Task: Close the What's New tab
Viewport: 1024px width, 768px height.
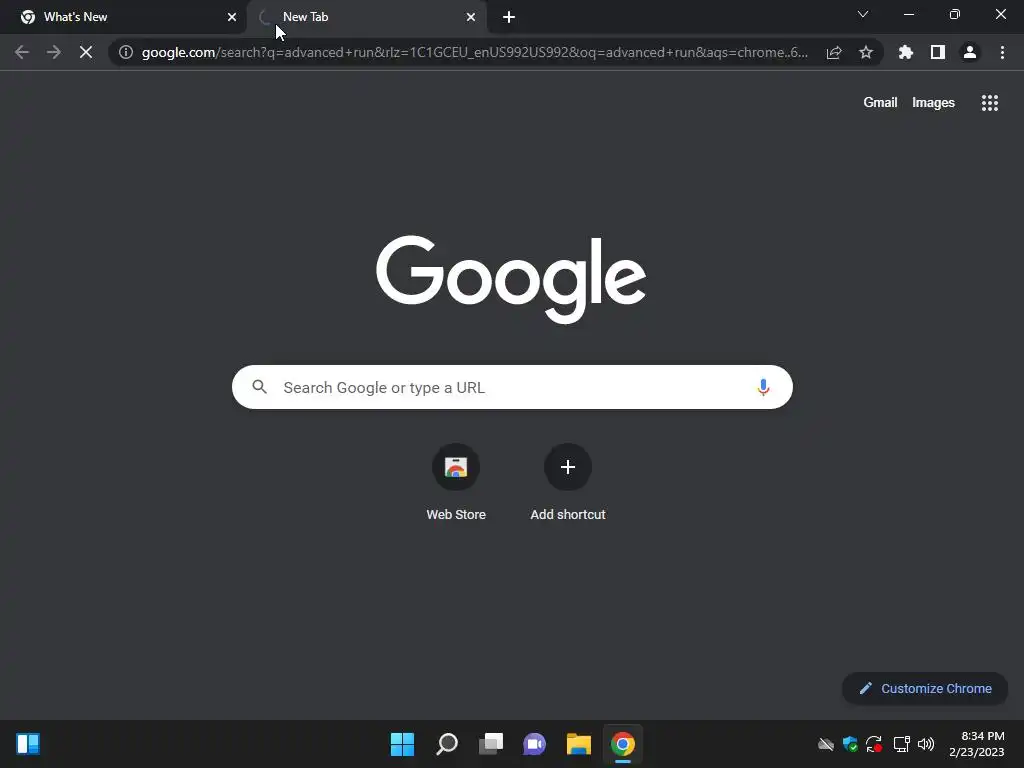Action: [x=232, y=17]
